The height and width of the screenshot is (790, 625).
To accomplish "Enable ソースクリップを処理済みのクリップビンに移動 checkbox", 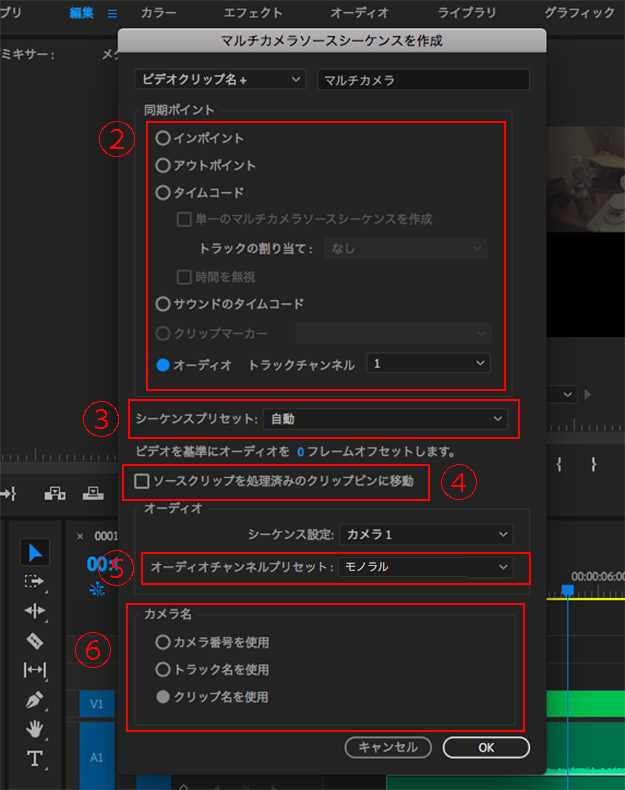I will [x=142, y=482].
